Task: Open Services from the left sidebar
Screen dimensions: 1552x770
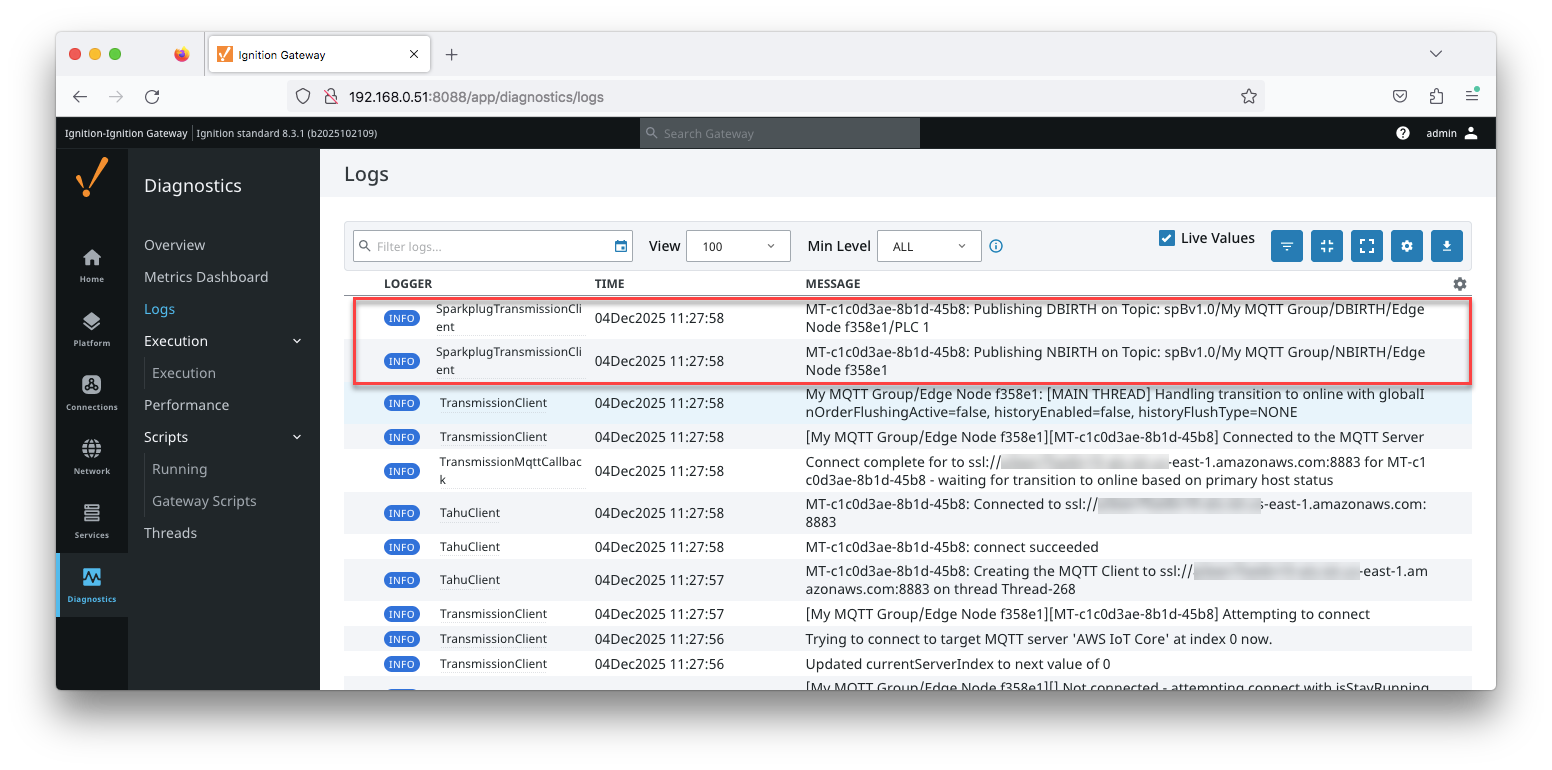Action: click(91, 520)
